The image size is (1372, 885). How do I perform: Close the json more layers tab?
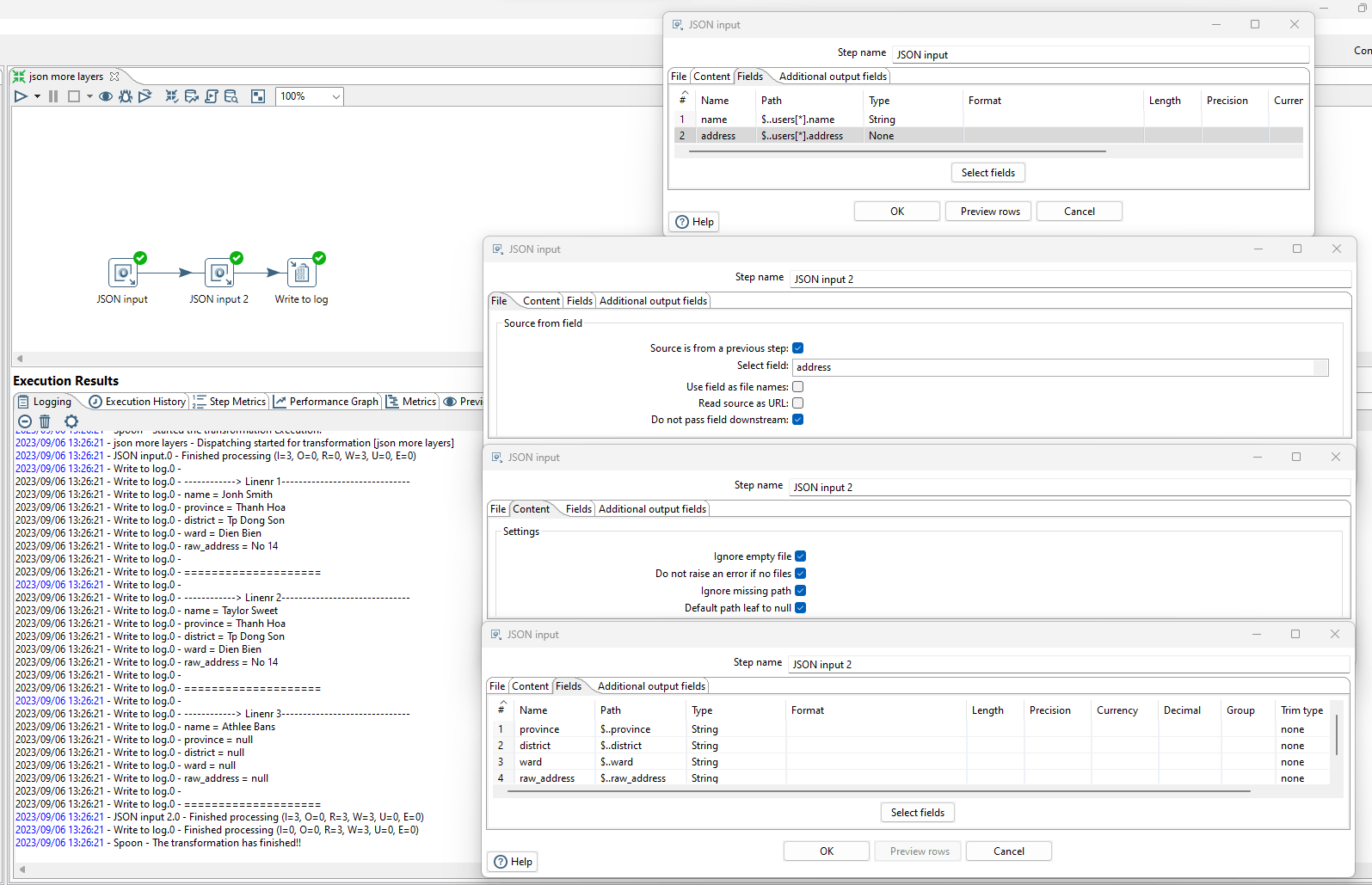(x=114, y=77)
